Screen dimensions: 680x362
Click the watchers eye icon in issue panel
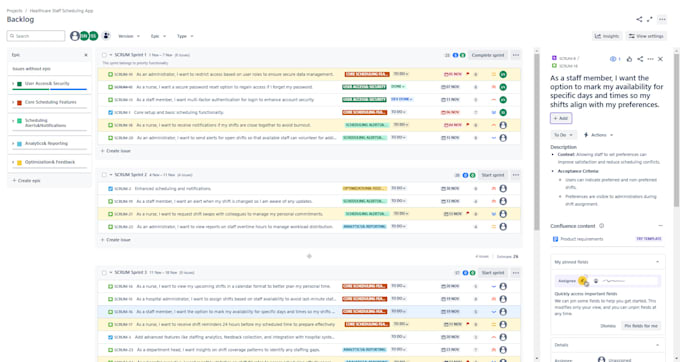(x=613, y=59)
